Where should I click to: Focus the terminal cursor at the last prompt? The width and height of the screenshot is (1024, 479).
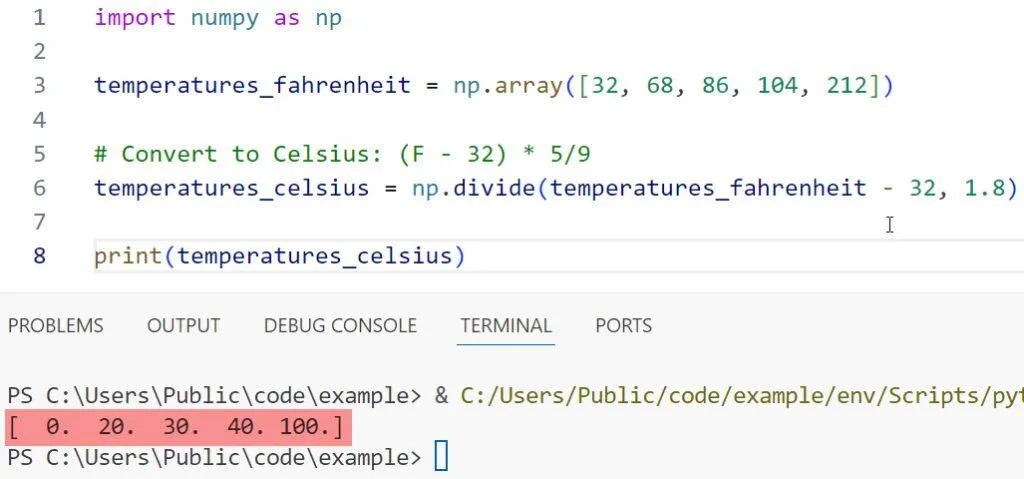pos(441,458)
